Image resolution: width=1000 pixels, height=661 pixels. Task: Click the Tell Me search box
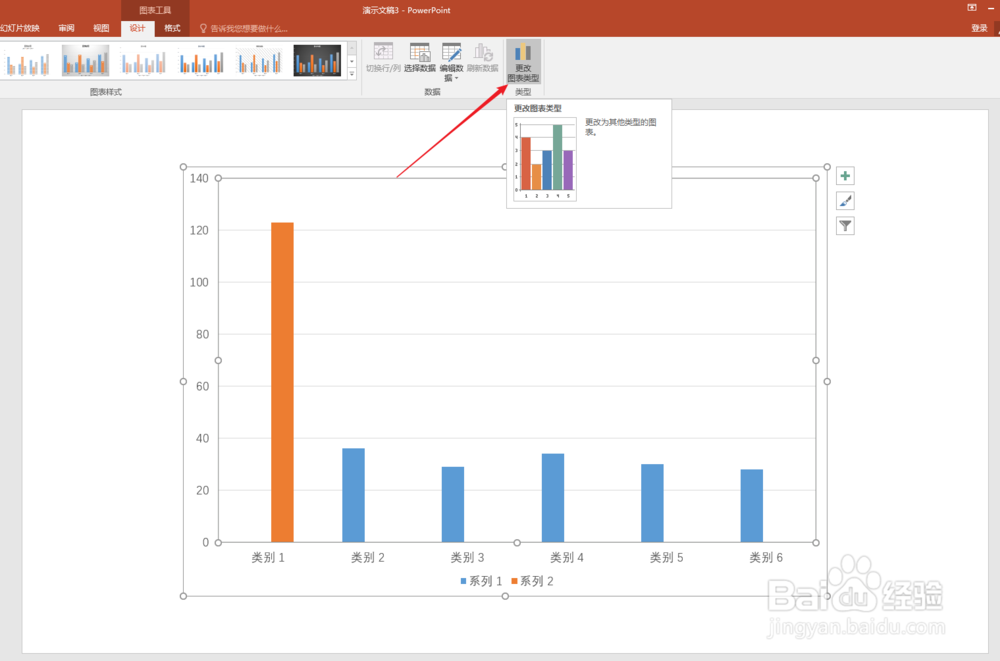pos(244,29)
